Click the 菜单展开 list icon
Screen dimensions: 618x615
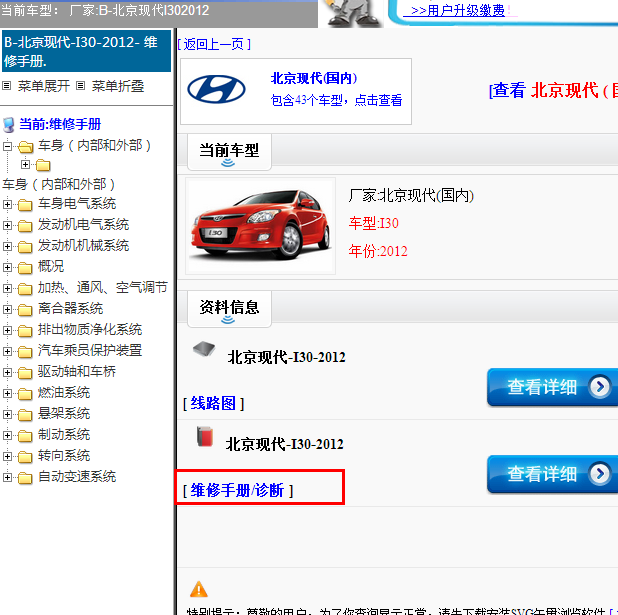[6, 86]
